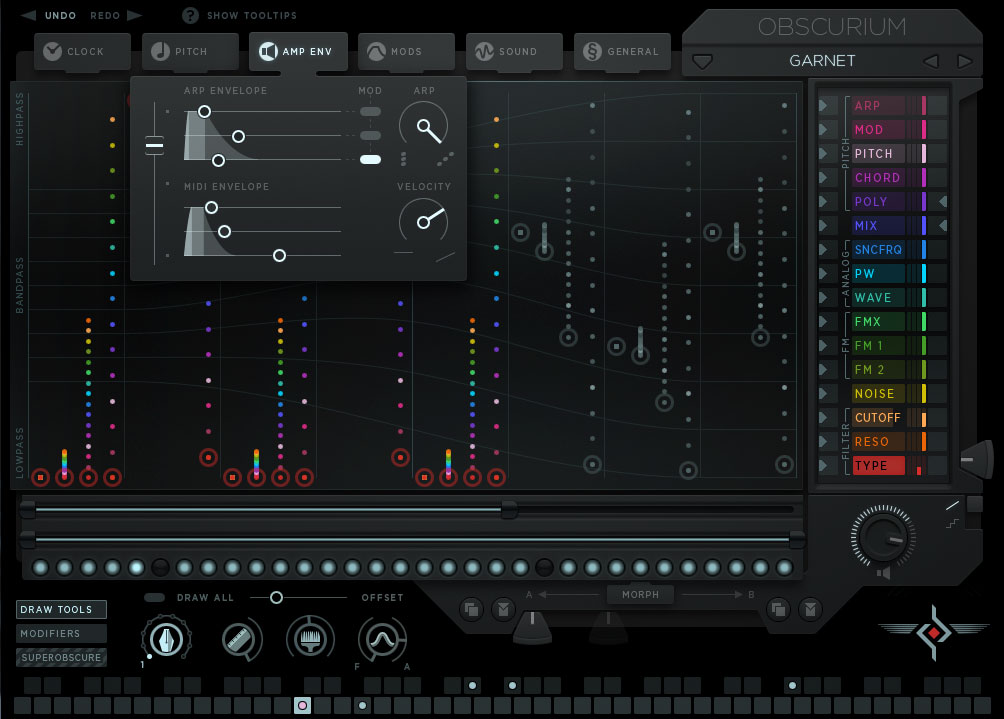Select the Pen draw tool
Viewport: 1004px width, 719px height.
click(x=165, y=638)
